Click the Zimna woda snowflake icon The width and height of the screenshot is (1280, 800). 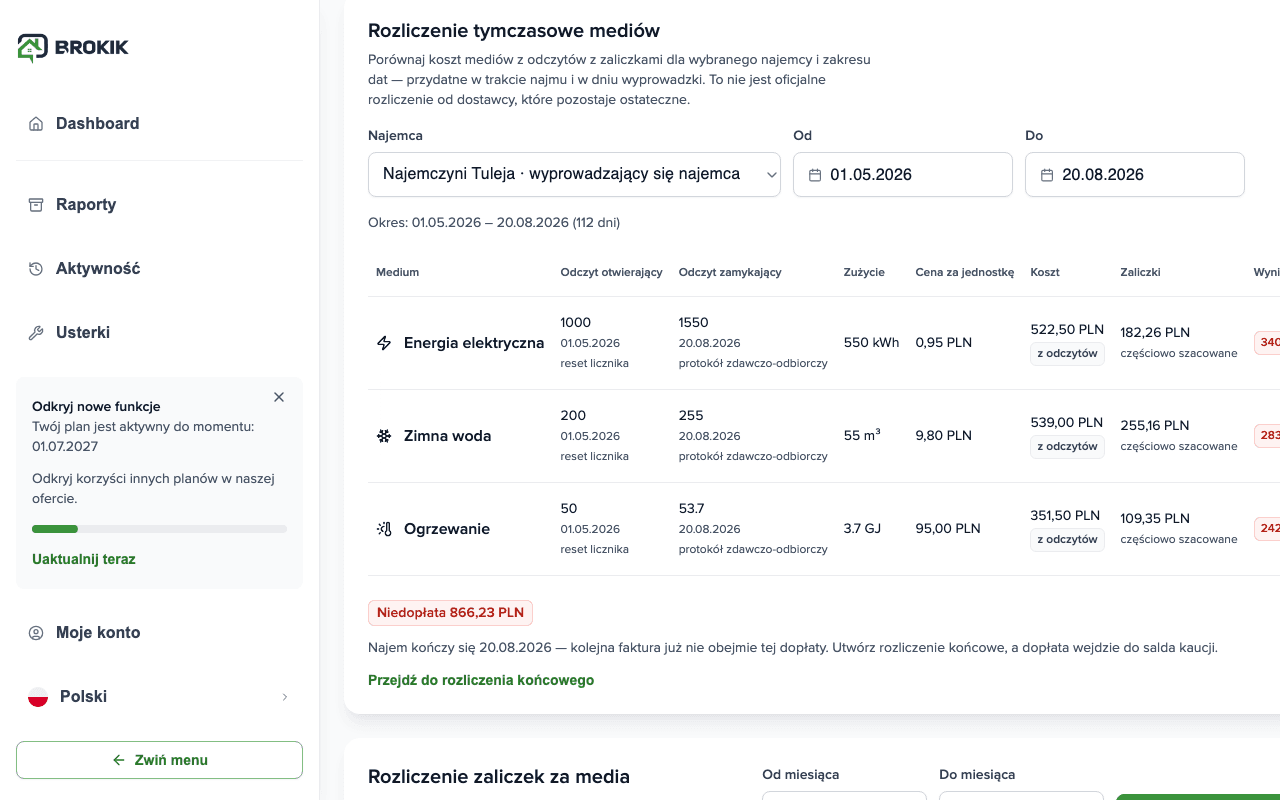click(x=384, y=436)
